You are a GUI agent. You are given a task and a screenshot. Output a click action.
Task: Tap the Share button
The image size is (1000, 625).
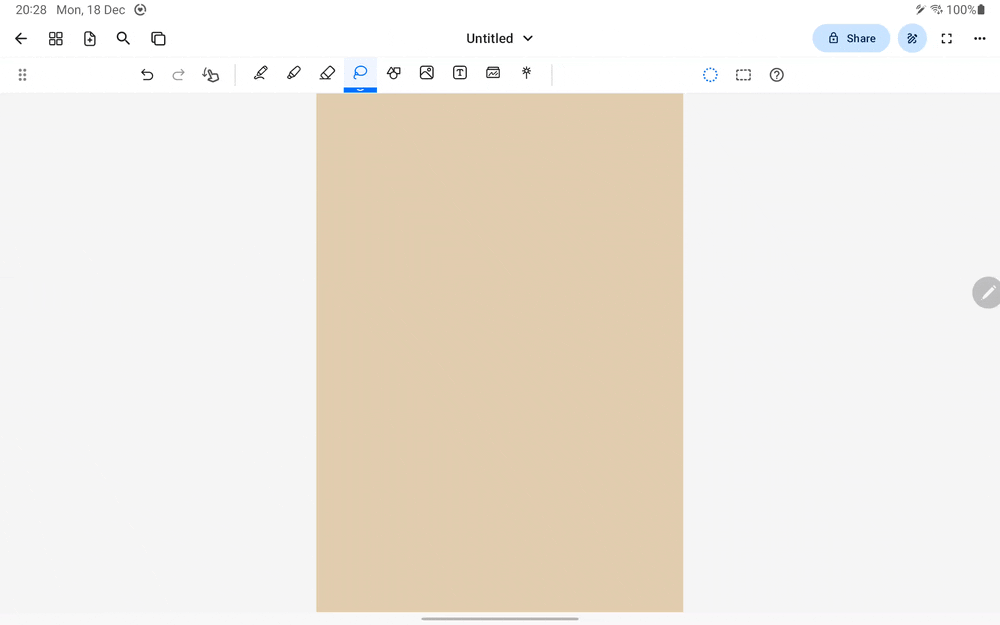point(851,38)
